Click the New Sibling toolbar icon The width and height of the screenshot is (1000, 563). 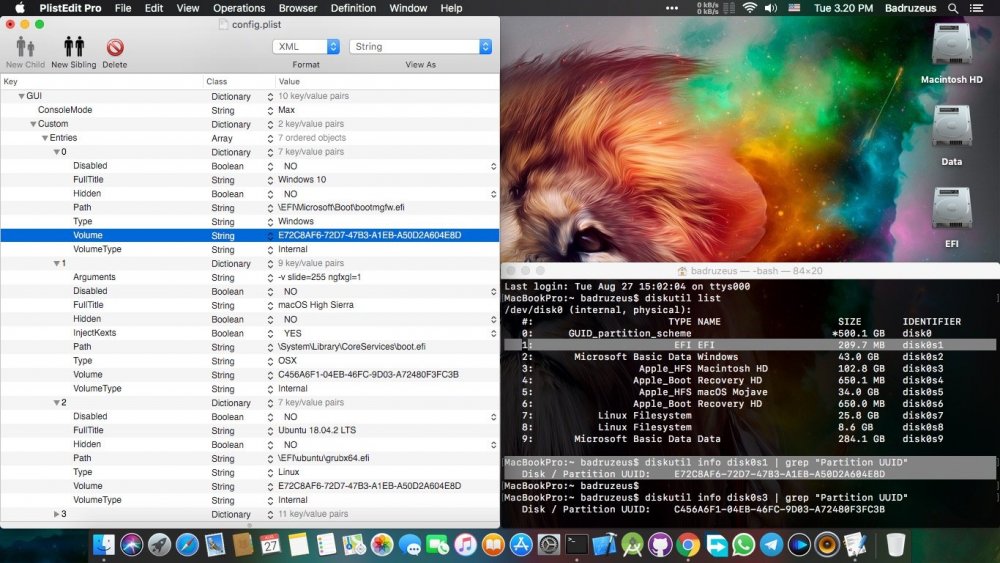tap(74, 47)
